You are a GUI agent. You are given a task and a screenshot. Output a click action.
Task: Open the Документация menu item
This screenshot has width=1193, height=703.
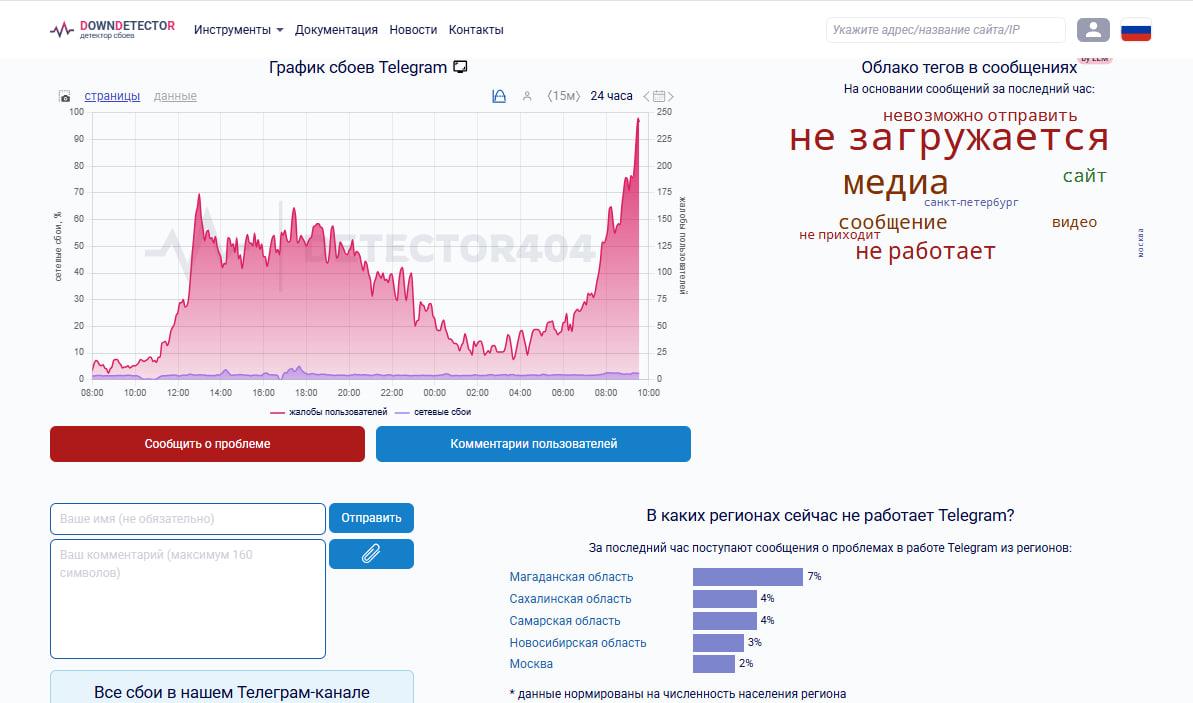(336, 30)
